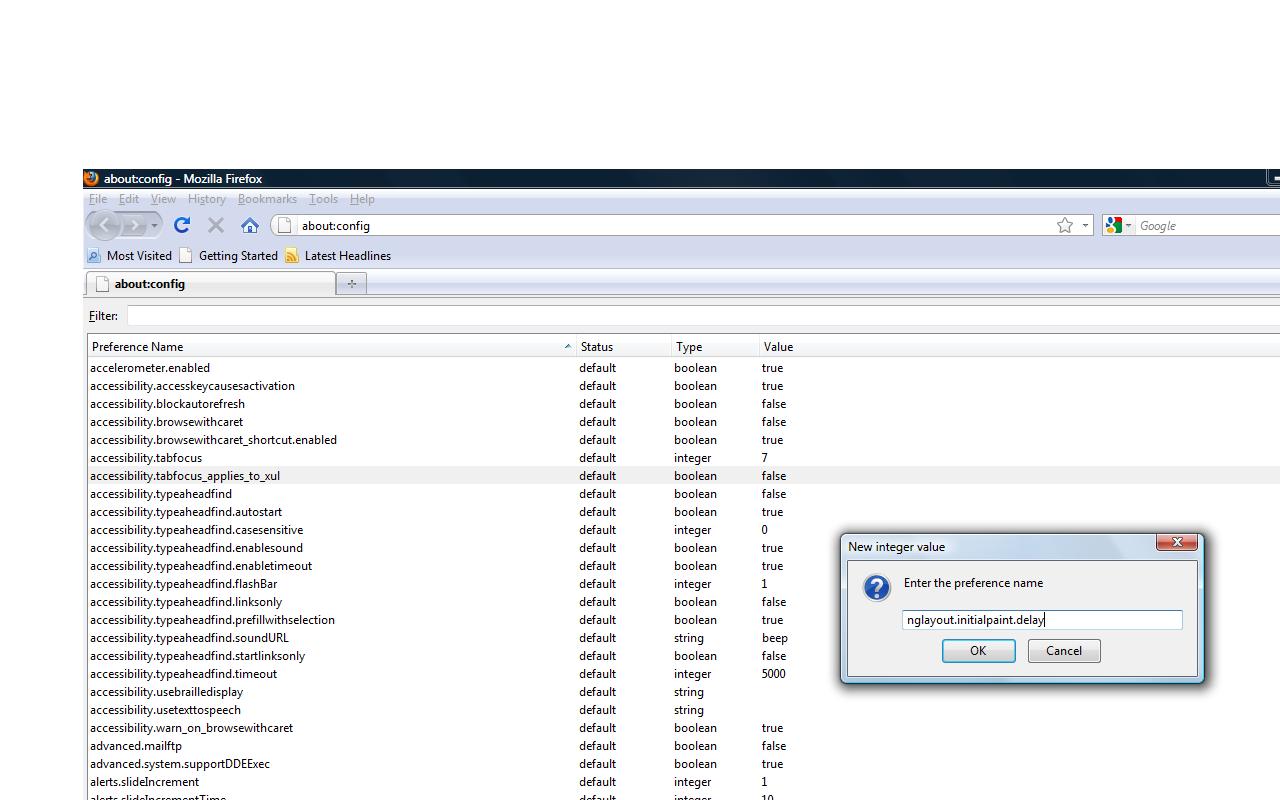Screen dimensions: 1280x800
Task: Select the advanced.mailftp preference
Action: [683, 746]
